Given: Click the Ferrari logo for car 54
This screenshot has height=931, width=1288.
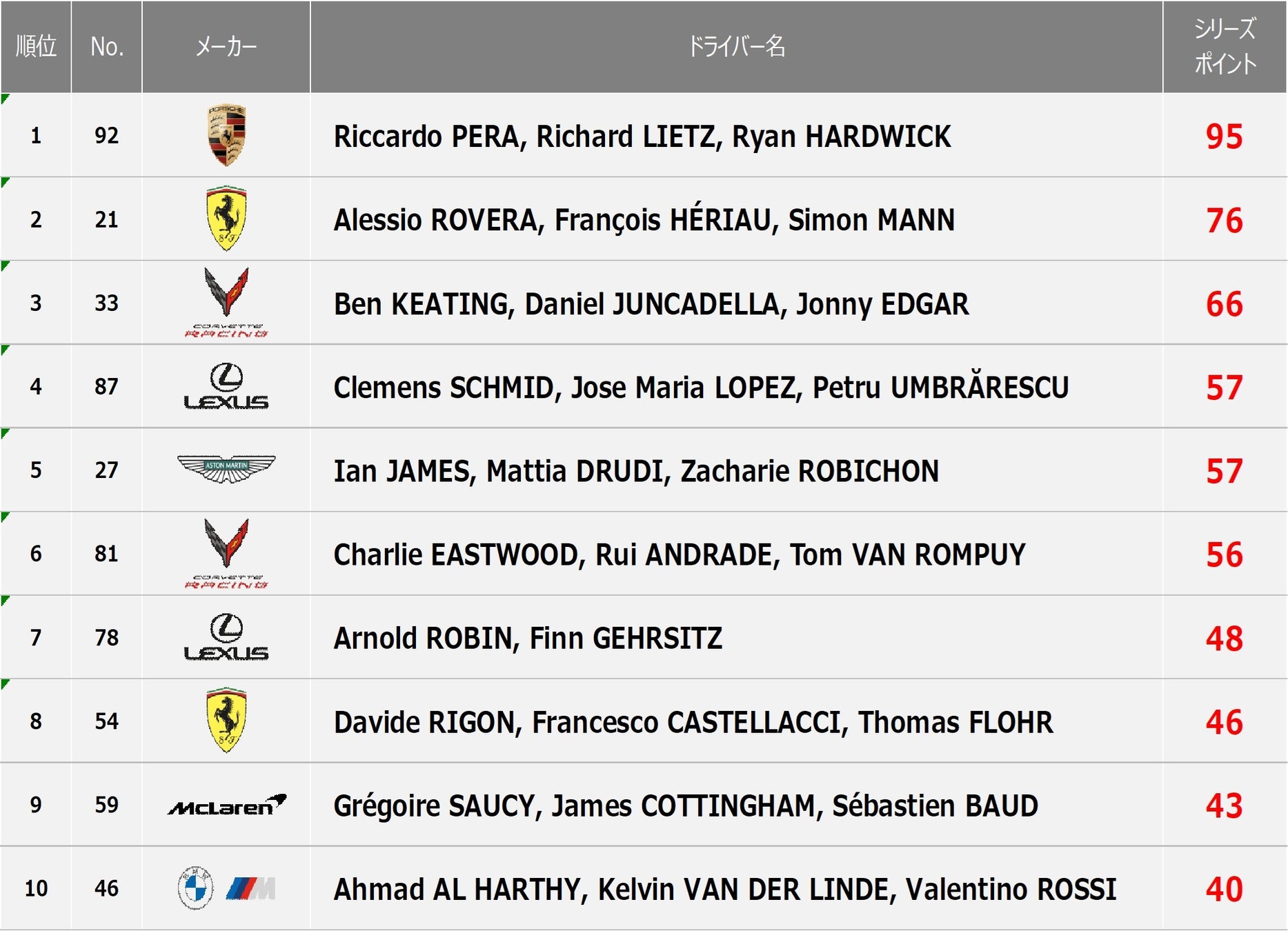Looking at the screenshot, I should 226,721.
